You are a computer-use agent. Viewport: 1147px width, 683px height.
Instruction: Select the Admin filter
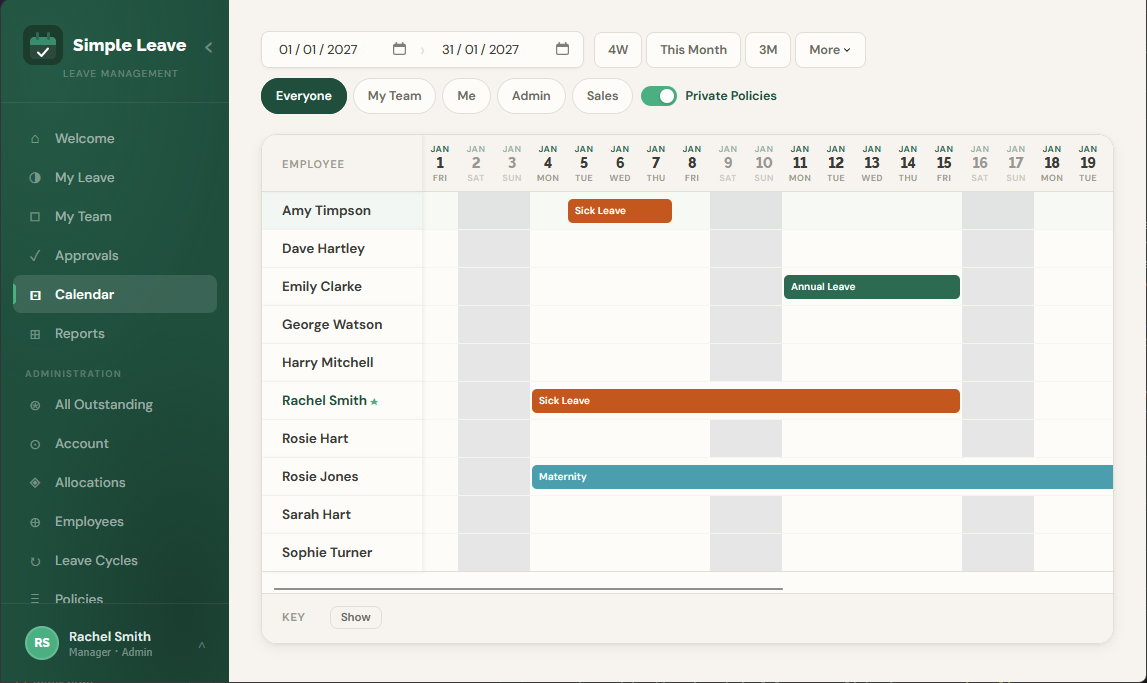(531, 96)
